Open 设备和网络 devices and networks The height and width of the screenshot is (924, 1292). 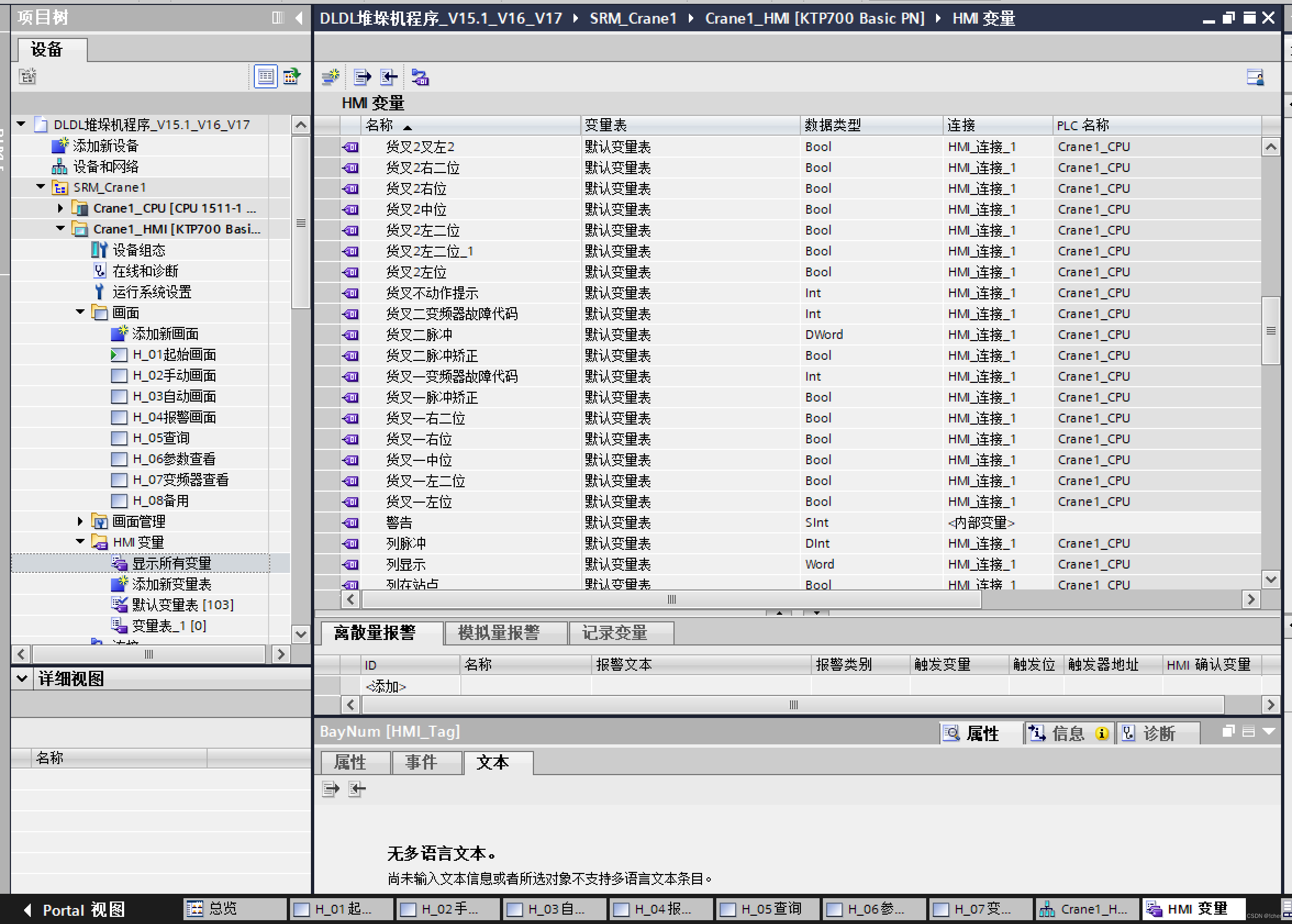(x=105, y=166)
